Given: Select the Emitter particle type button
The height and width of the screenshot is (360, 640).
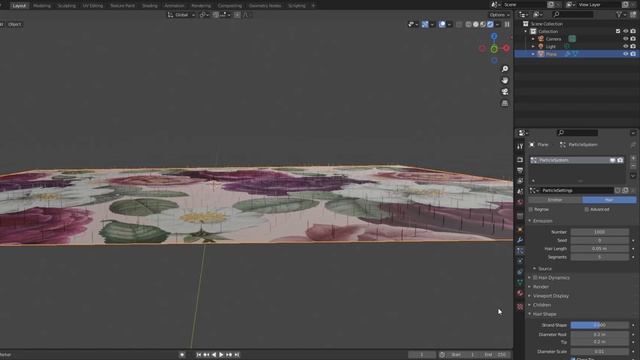Looking at the screenshot, I should 555,200.
